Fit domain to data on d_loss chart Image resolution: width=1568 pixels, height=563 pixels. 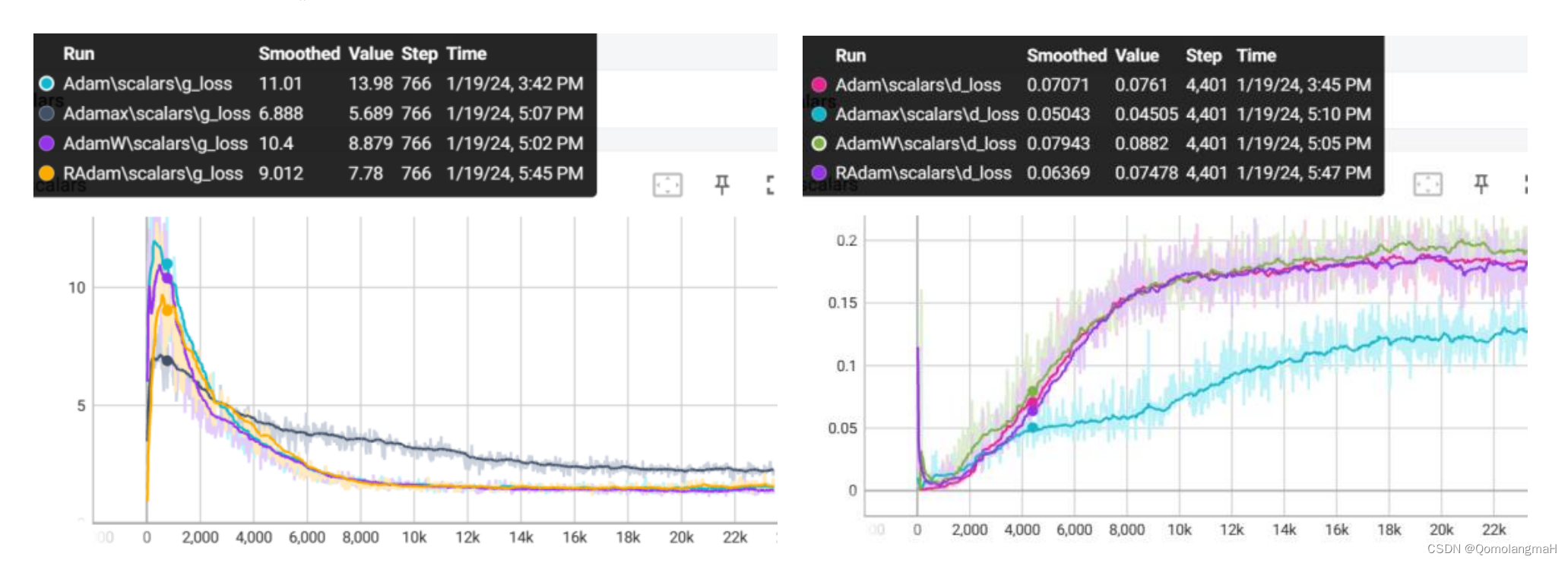coord(1427,184)
